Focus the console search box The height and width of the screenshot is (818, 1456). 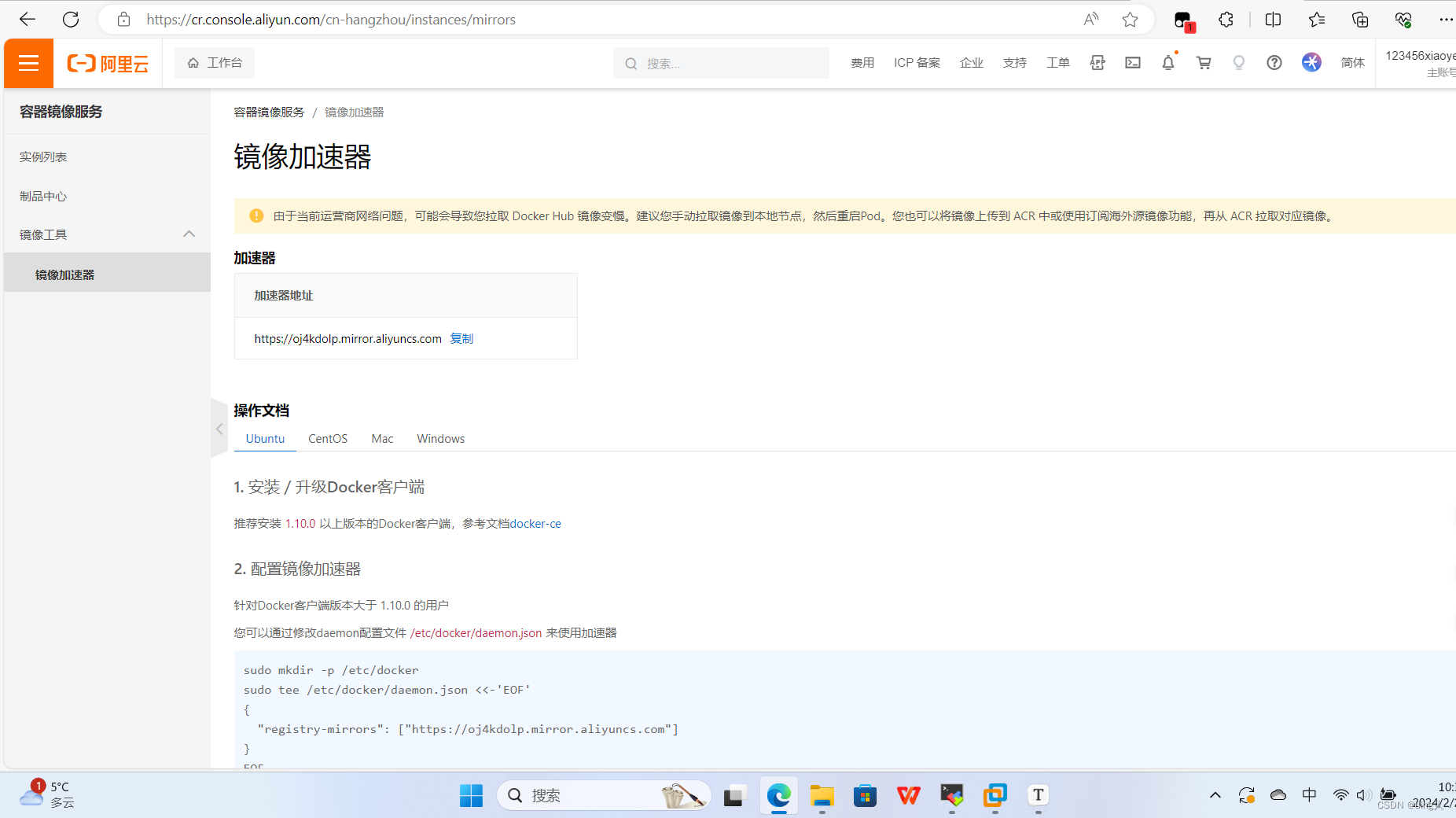pos(721,63)
